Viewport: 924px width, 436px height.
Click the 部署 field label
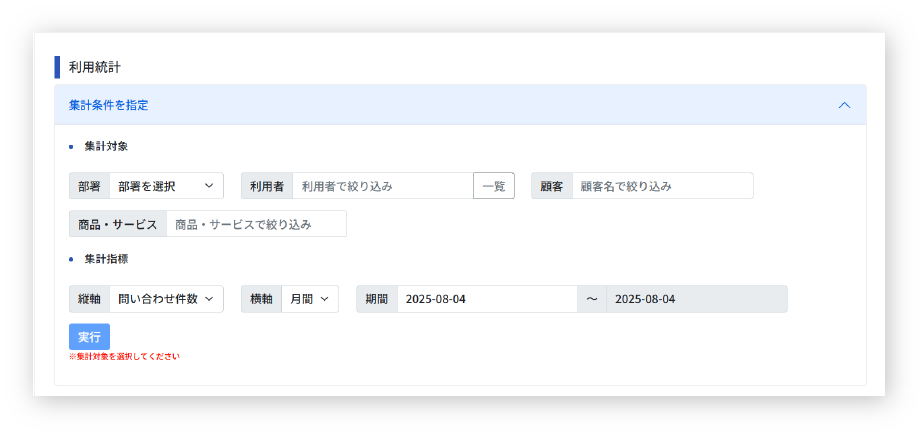pos(89,186)
